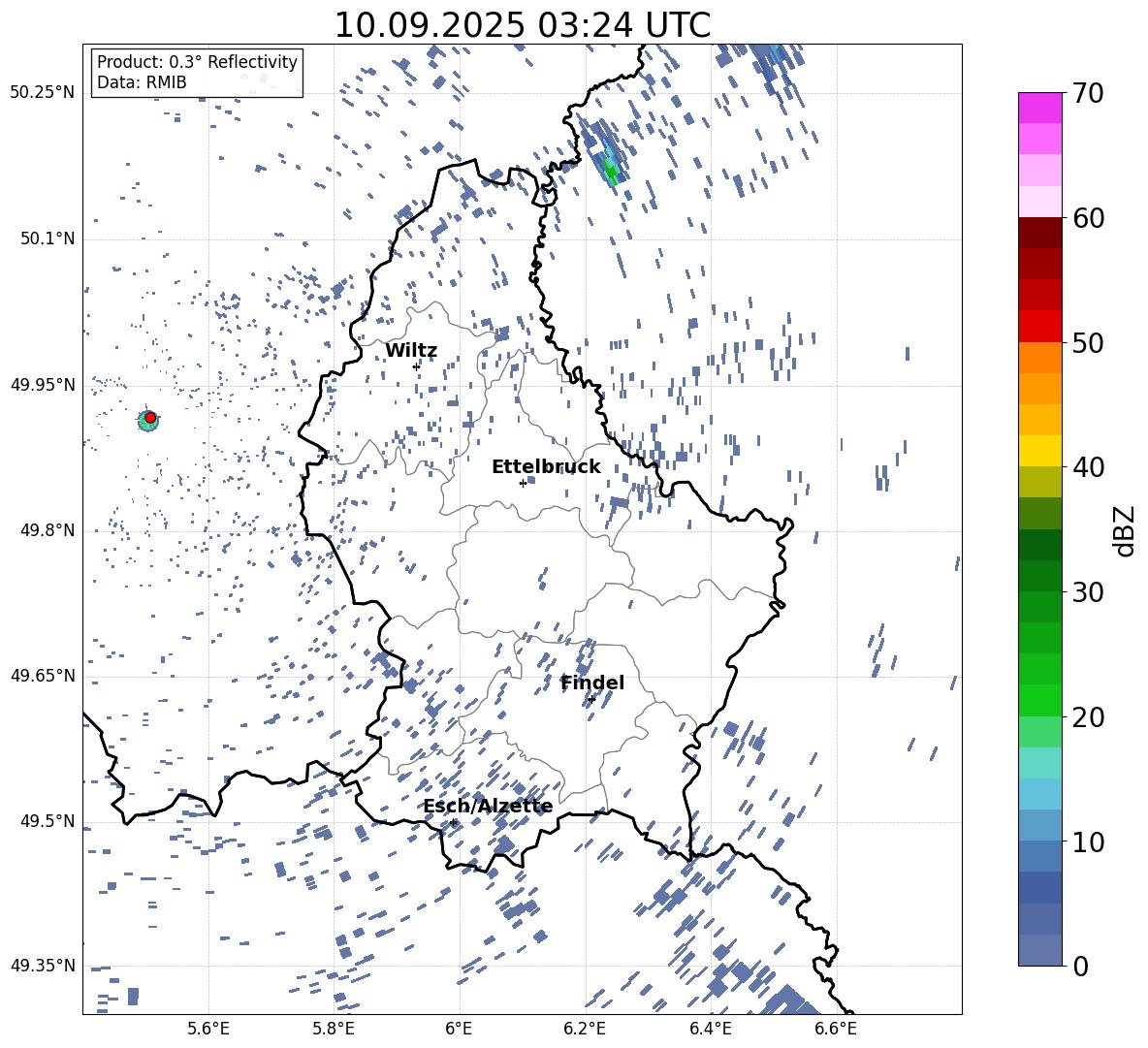Click the Esch/Alzette city label
This screenshot has width=1148, height=1048.
(489, 807)
